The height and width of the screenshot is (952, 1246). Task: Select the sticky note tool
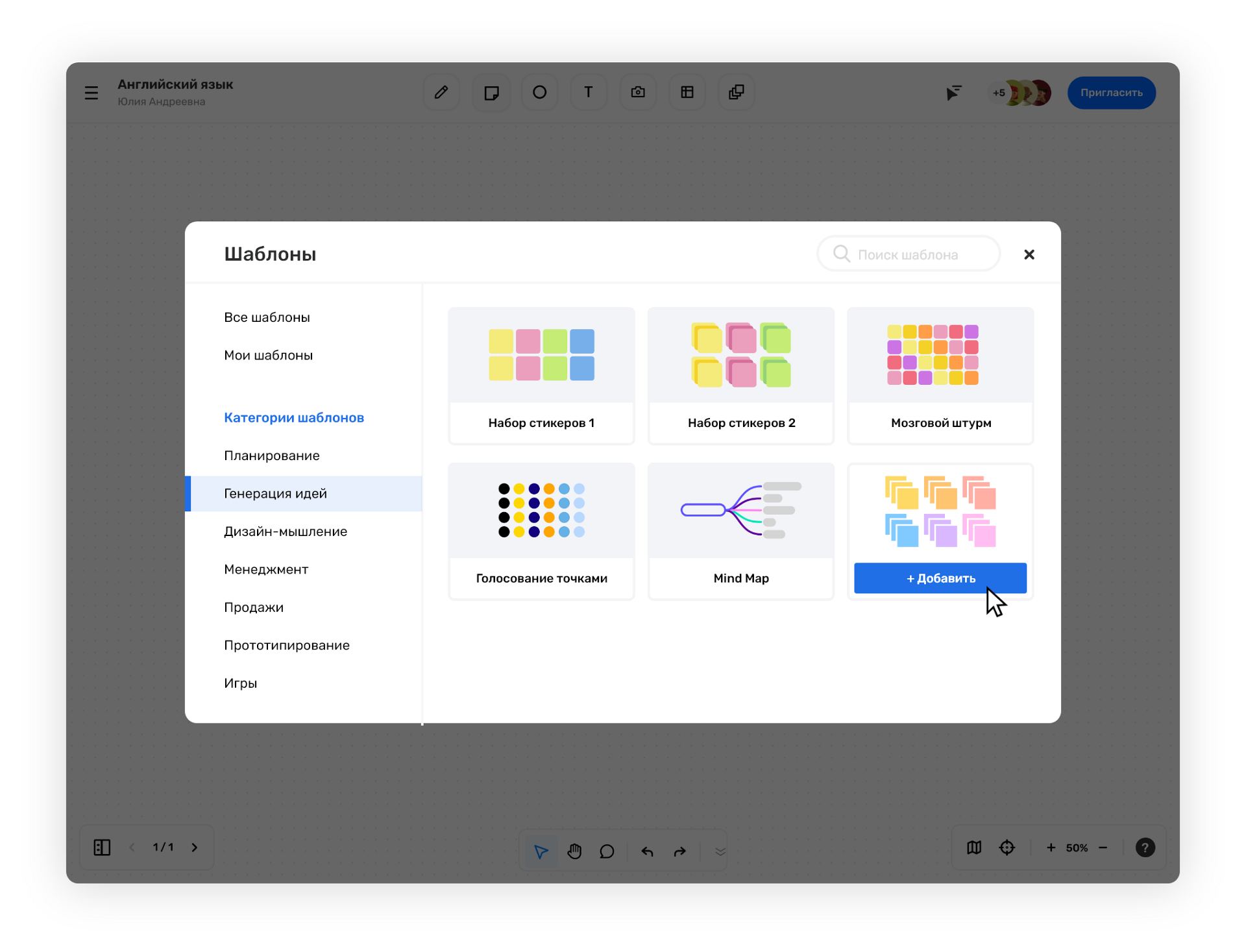(491, 93)
